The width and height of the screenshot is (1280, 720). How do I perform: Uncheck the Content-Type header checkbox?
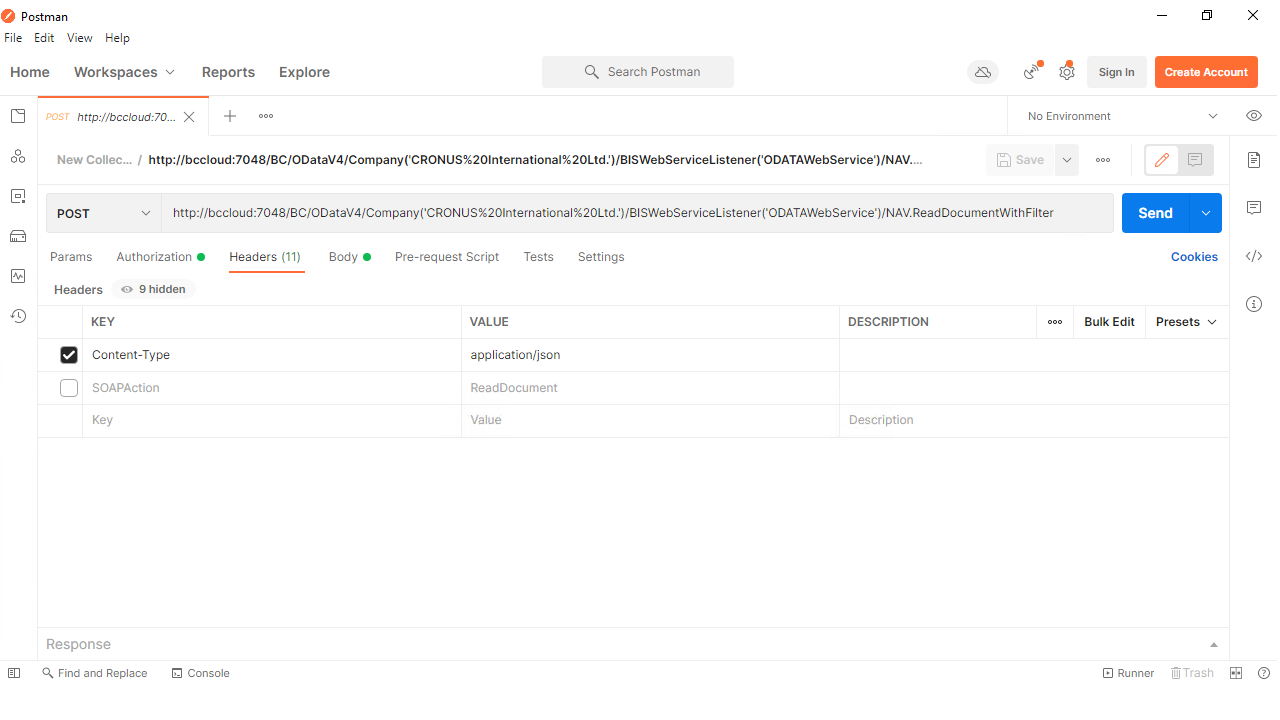point(69,355)
